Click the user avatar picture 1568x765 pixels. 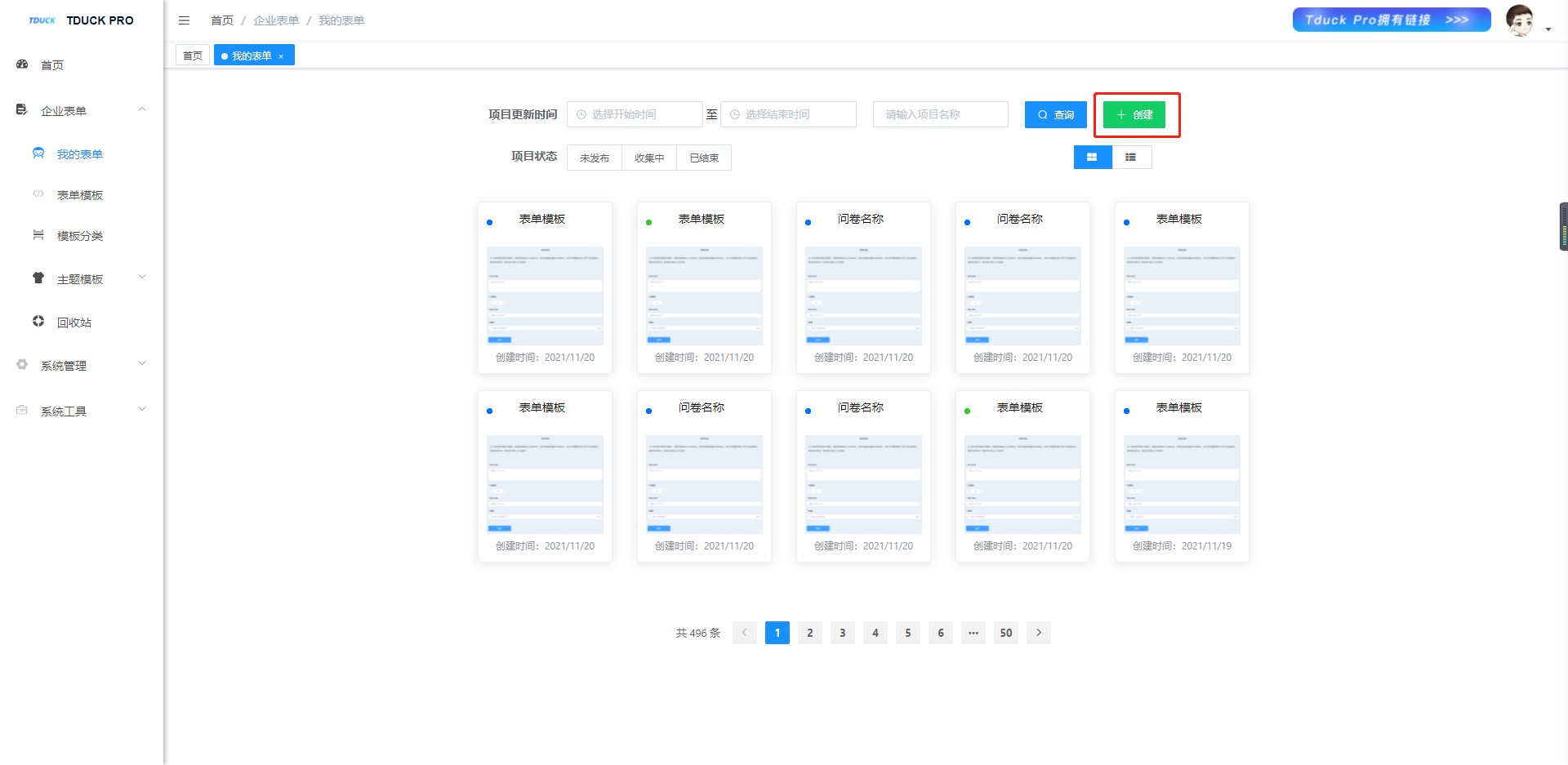tap(1519, 20)
